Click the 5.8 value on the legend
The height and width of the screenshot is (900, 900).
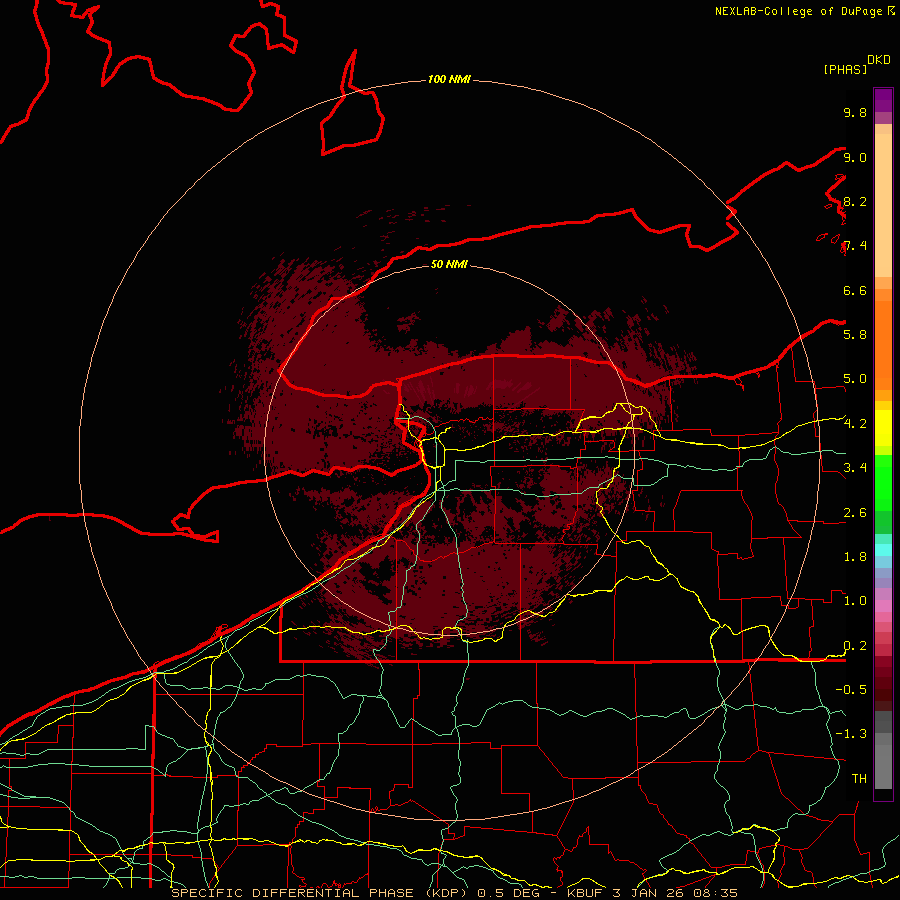[x=855, y=335]
